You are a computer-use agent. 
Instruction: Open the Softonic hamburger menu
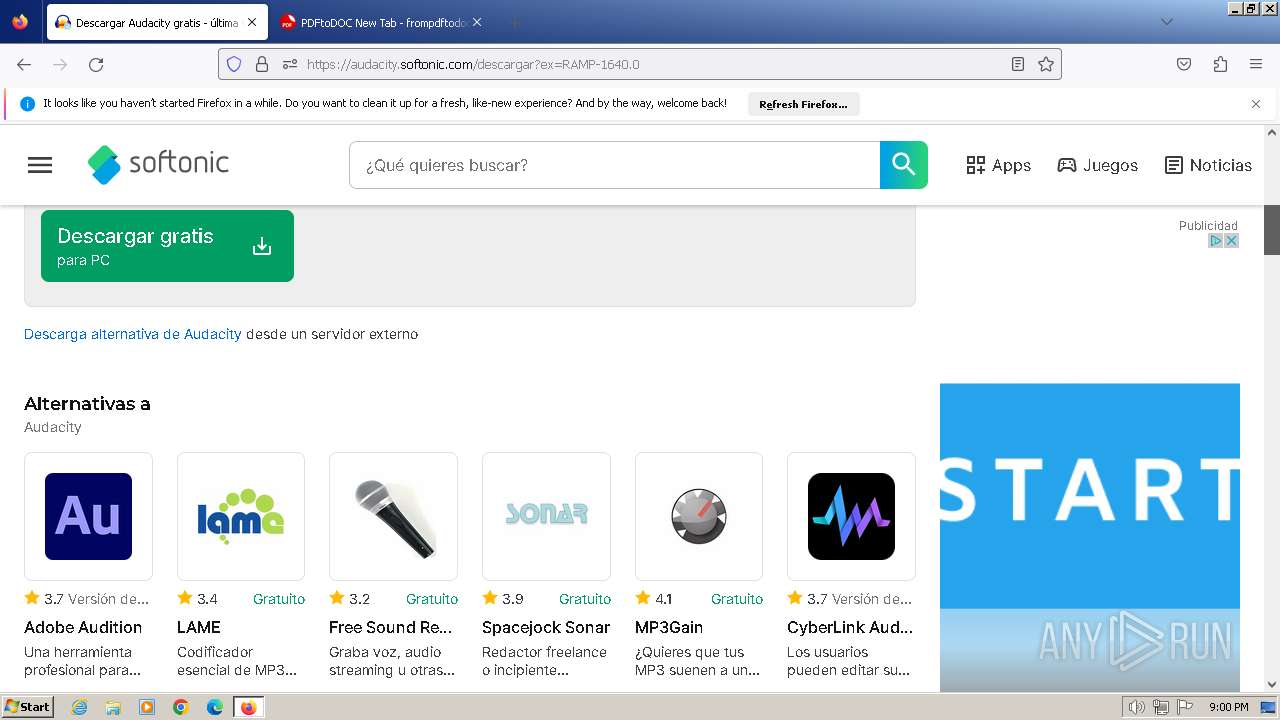(x=40, y=165)
